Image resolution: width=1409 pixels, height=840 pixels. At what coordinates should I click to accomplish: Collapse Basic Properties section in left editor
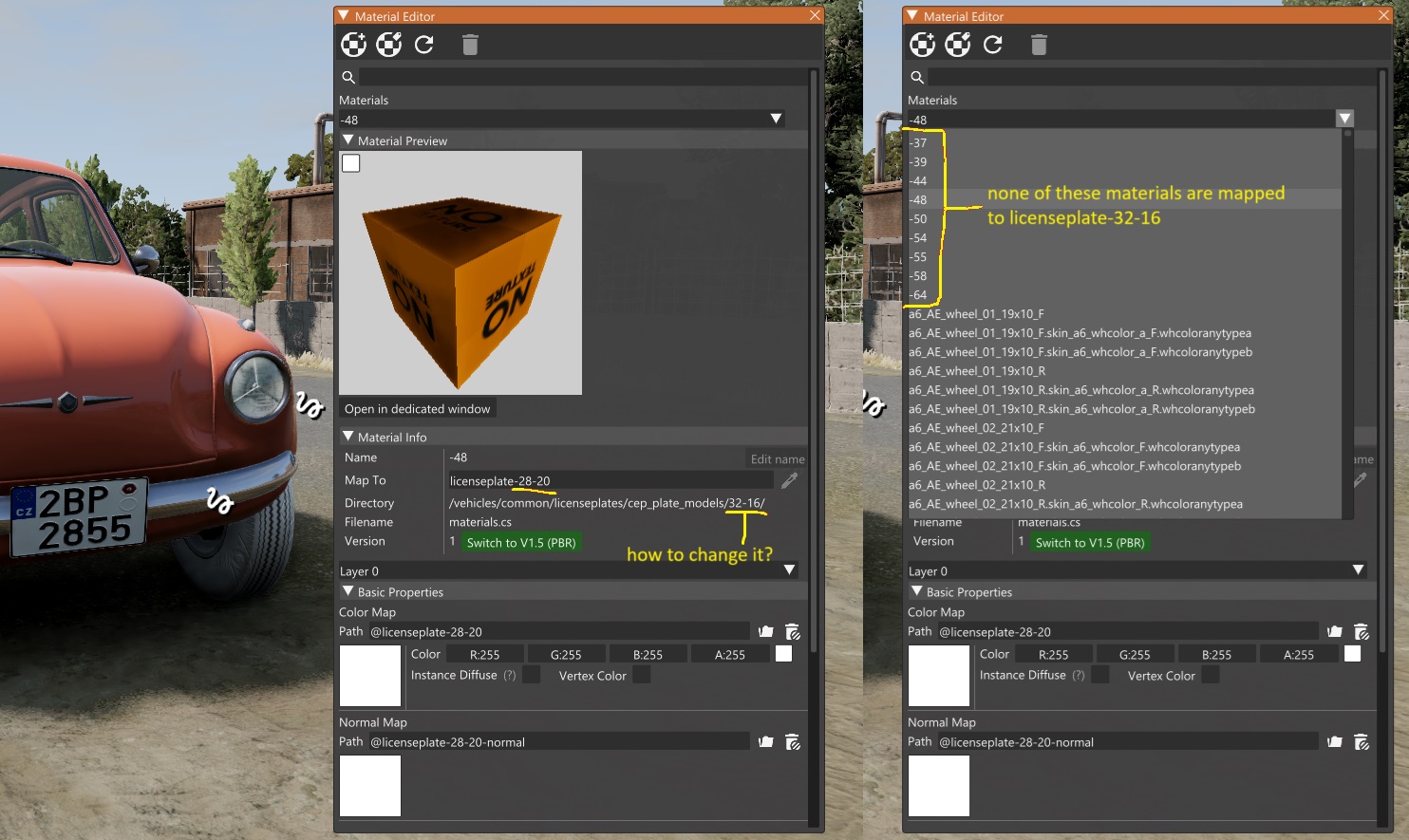pos(348,591)
